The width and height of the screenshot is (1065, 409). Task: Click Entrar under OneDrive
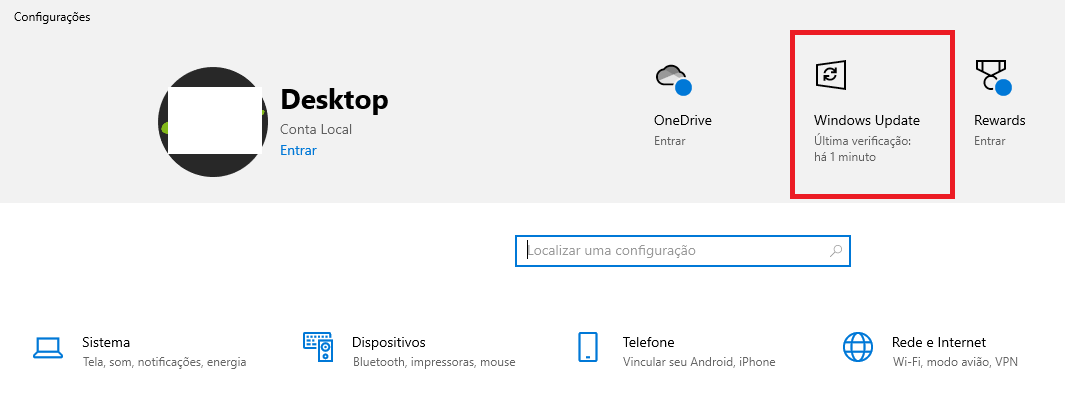point(670,141)
